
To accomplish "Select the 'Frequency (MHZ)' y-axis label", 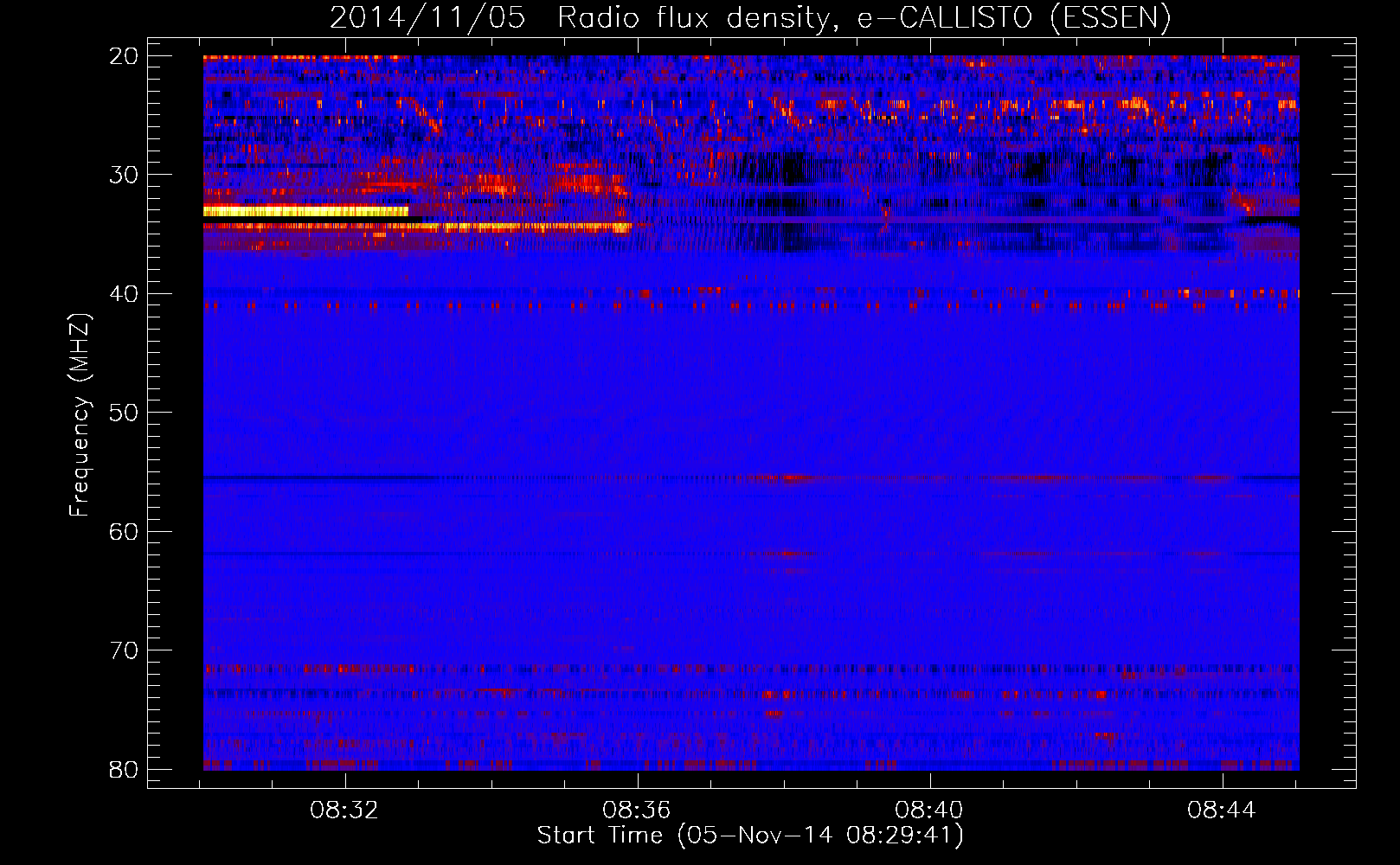I will 80,415.
